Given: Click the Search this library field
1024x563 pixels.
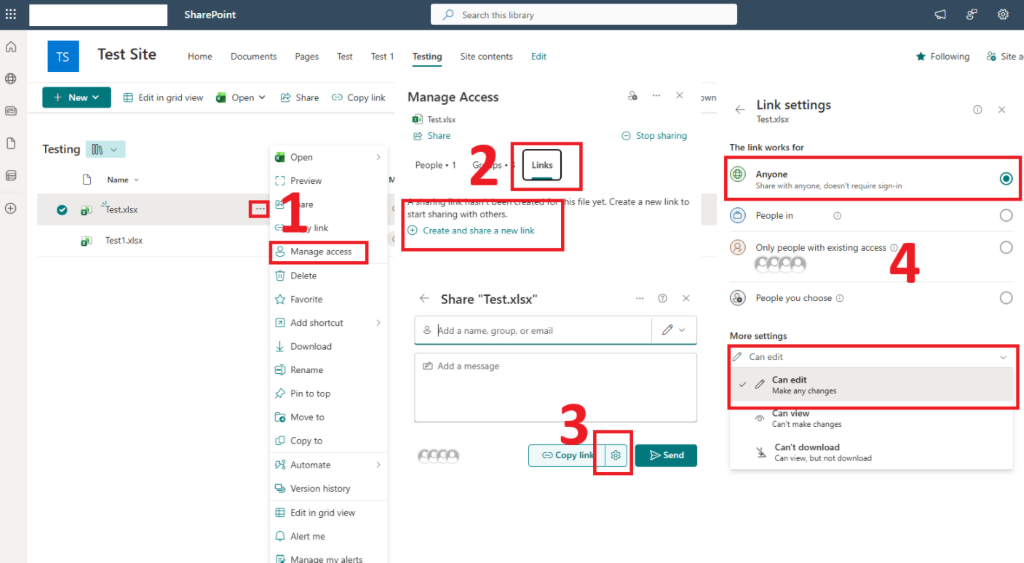Looking at the screenshot, I should [584, 14].
